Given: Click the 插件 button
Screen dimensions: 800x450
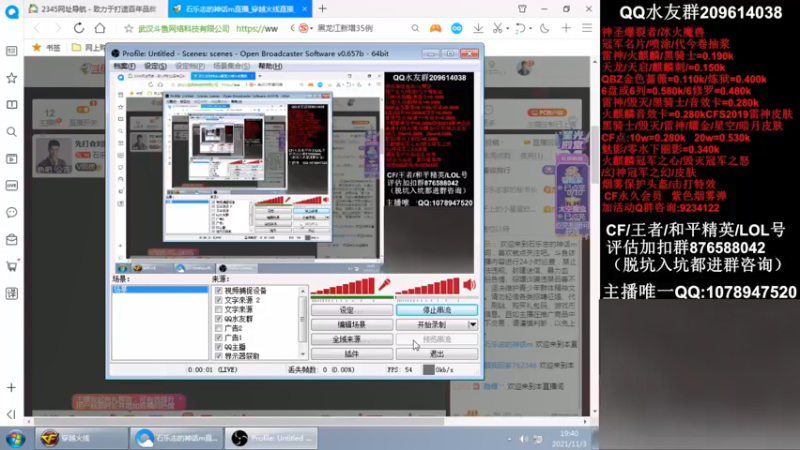Looking at the screenshot, I should pyautogui.click(x=352, y=354).
